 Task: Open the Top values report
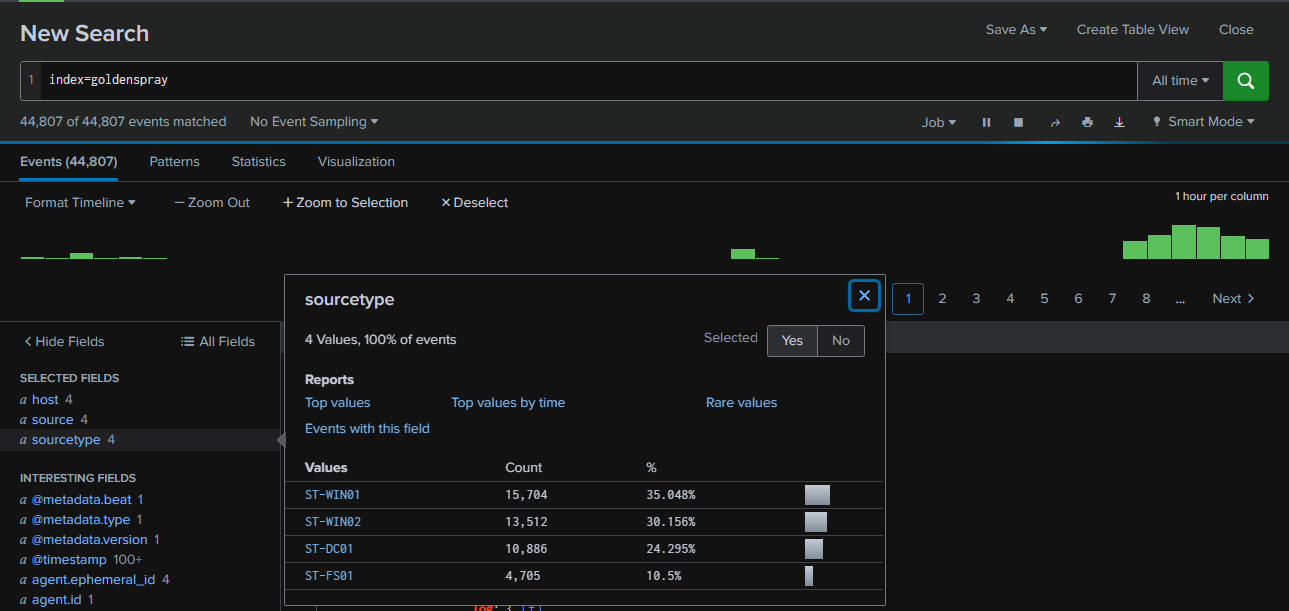click(337, 402)
